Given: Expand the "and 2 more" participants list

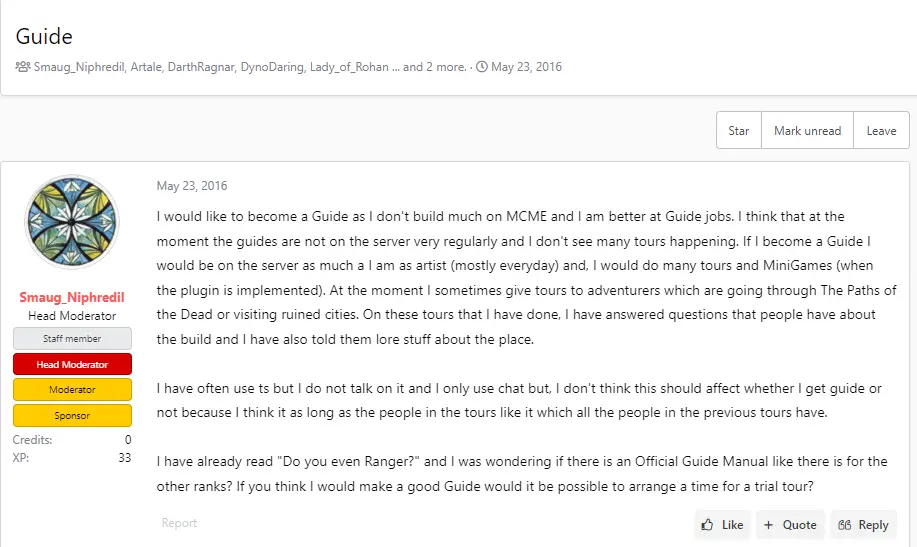Looking at the screenshot, I should coord(435,67).
